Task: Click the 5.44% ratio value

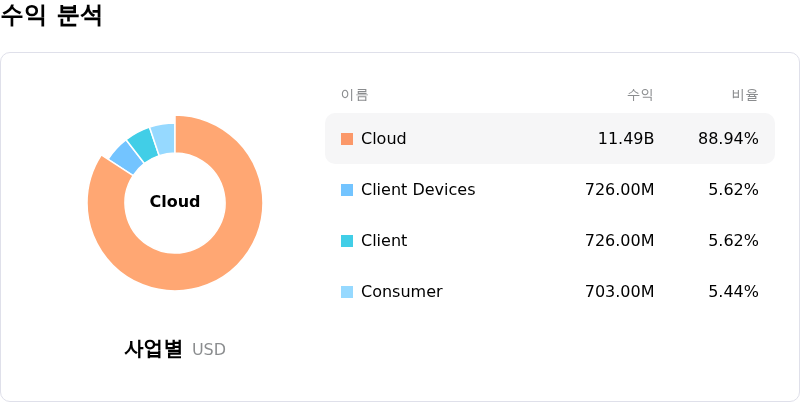Action: point(733,292)
